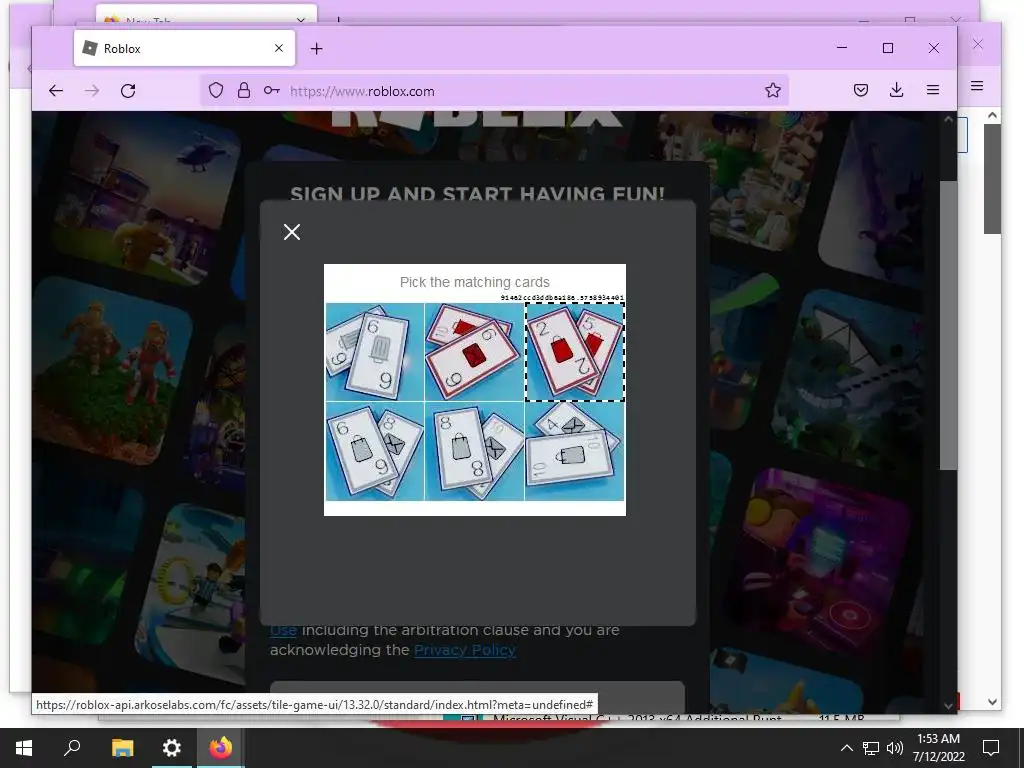1024x768 pixels.
Task: Open the Pocket save icon
Action: coord(861,90)
